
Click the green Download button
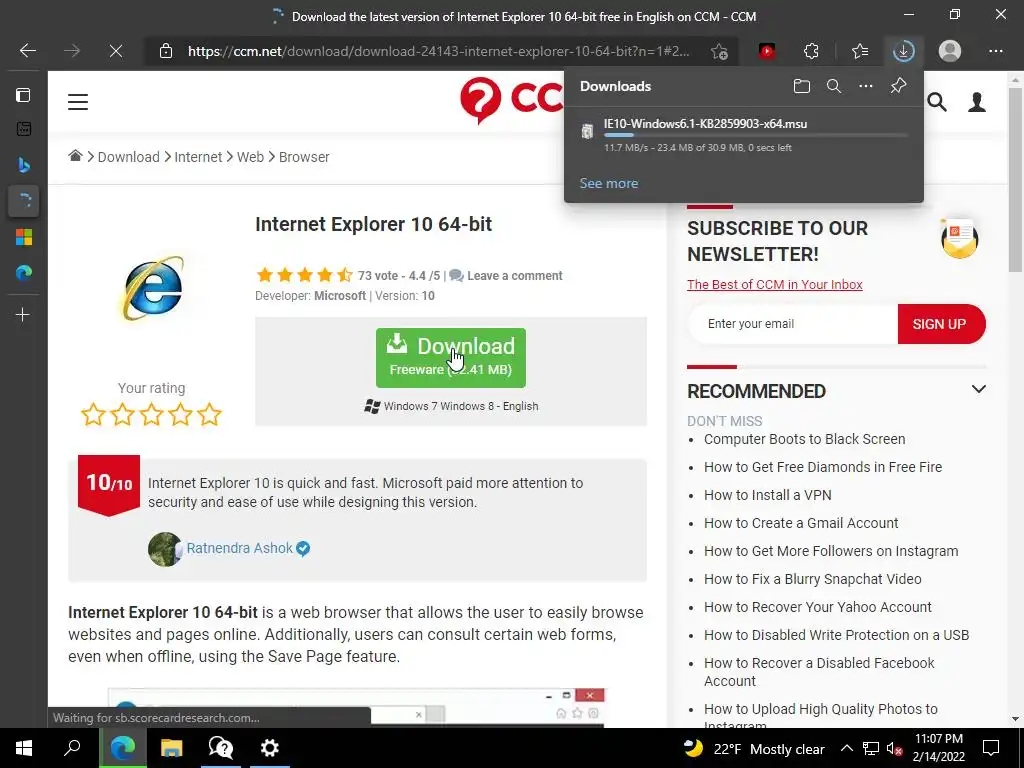[x=451, y=357]
